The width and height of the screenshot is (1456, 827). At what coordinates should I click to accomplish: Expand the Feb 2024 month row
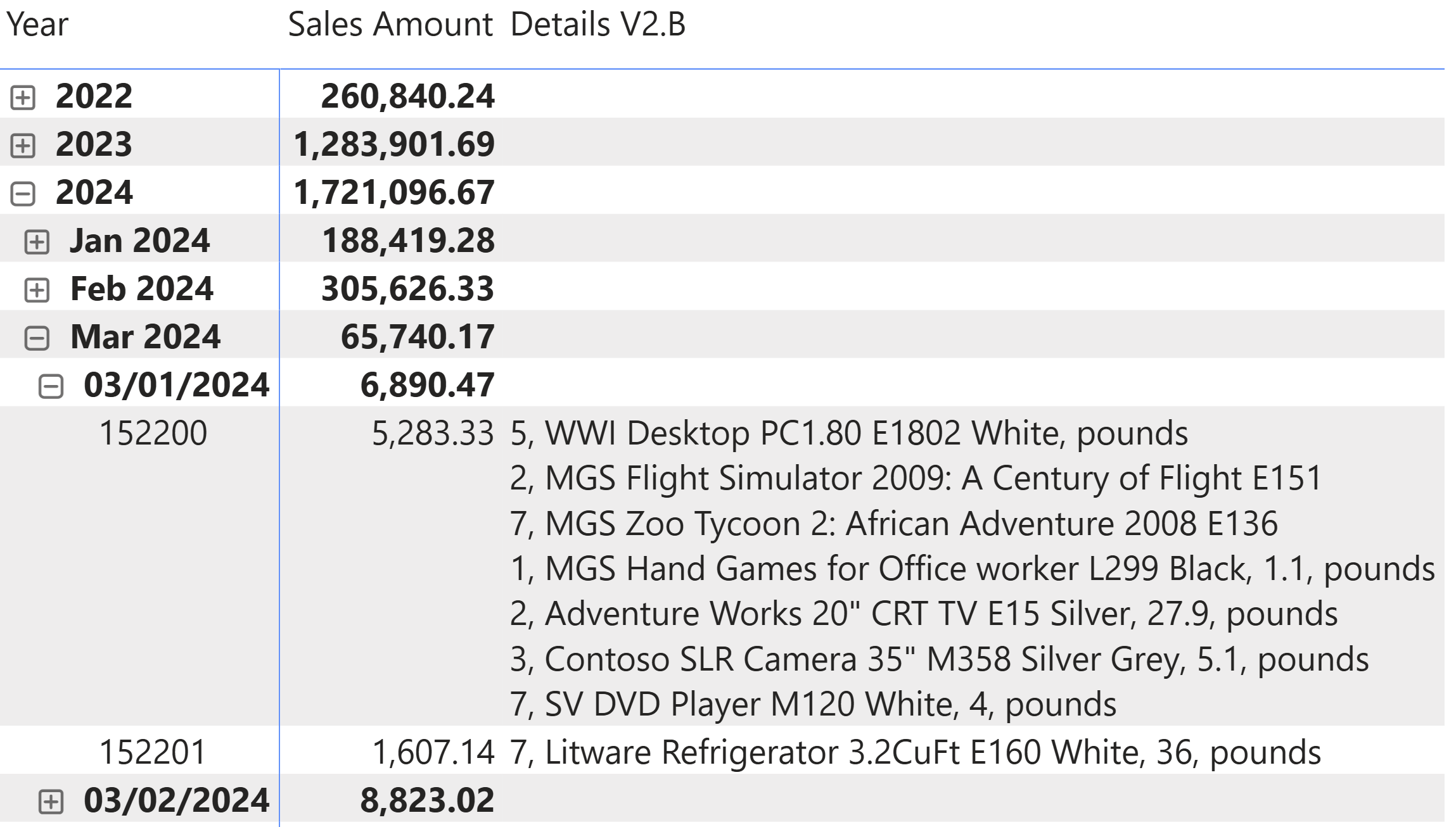point(37,290)
